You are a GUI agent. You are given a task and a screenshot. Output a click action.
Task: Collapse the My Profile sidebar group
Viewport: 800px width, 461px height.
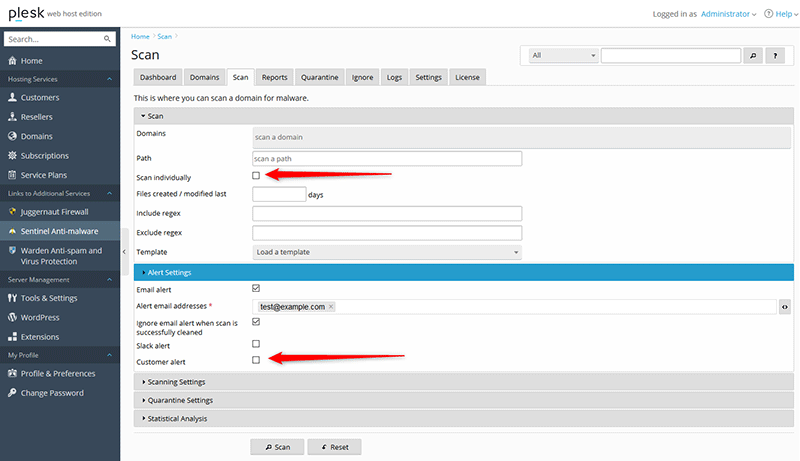(x=60, y=355)
